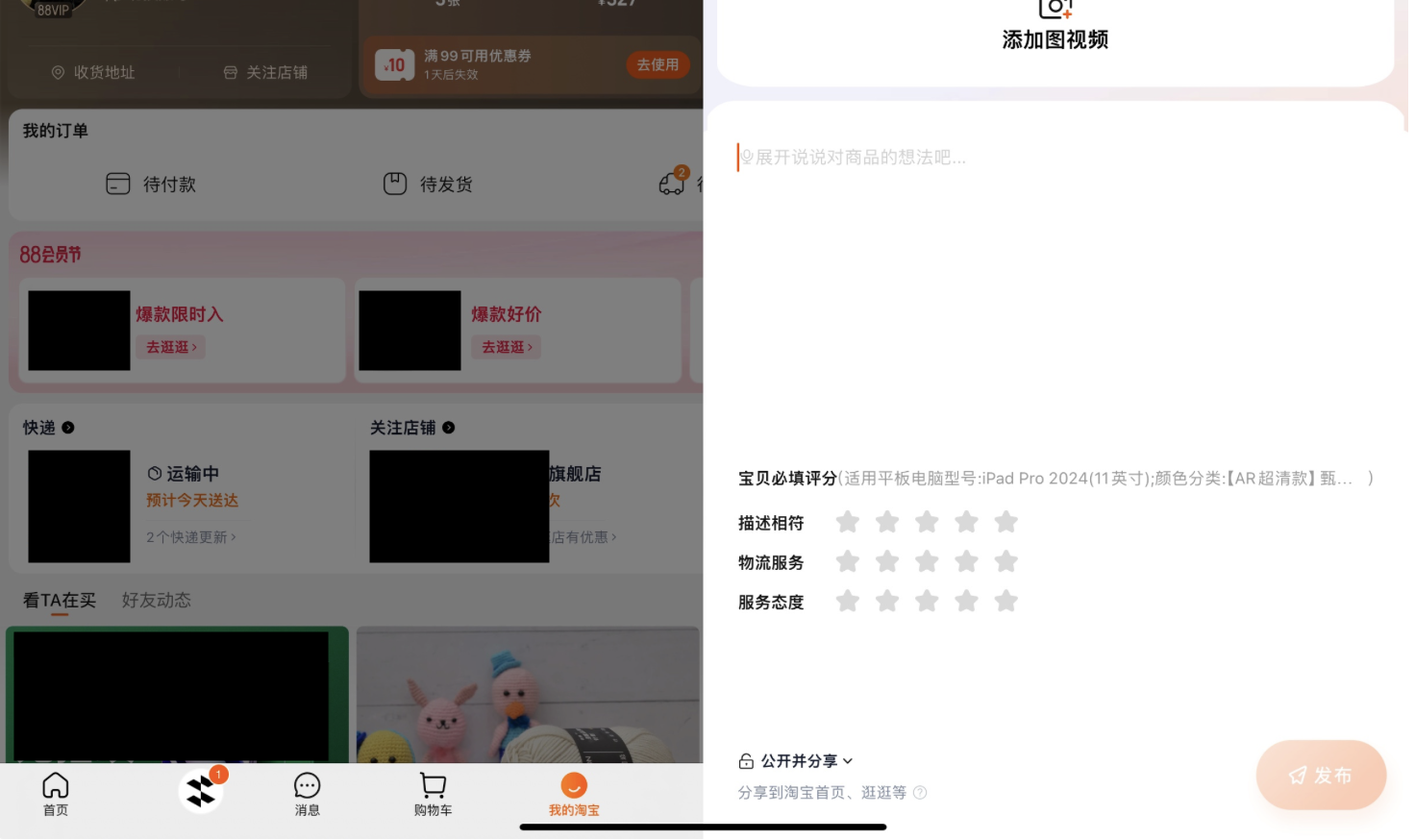Switch to 我的淘宝 tab
The image size is (1415, 840).
(574, 795)
